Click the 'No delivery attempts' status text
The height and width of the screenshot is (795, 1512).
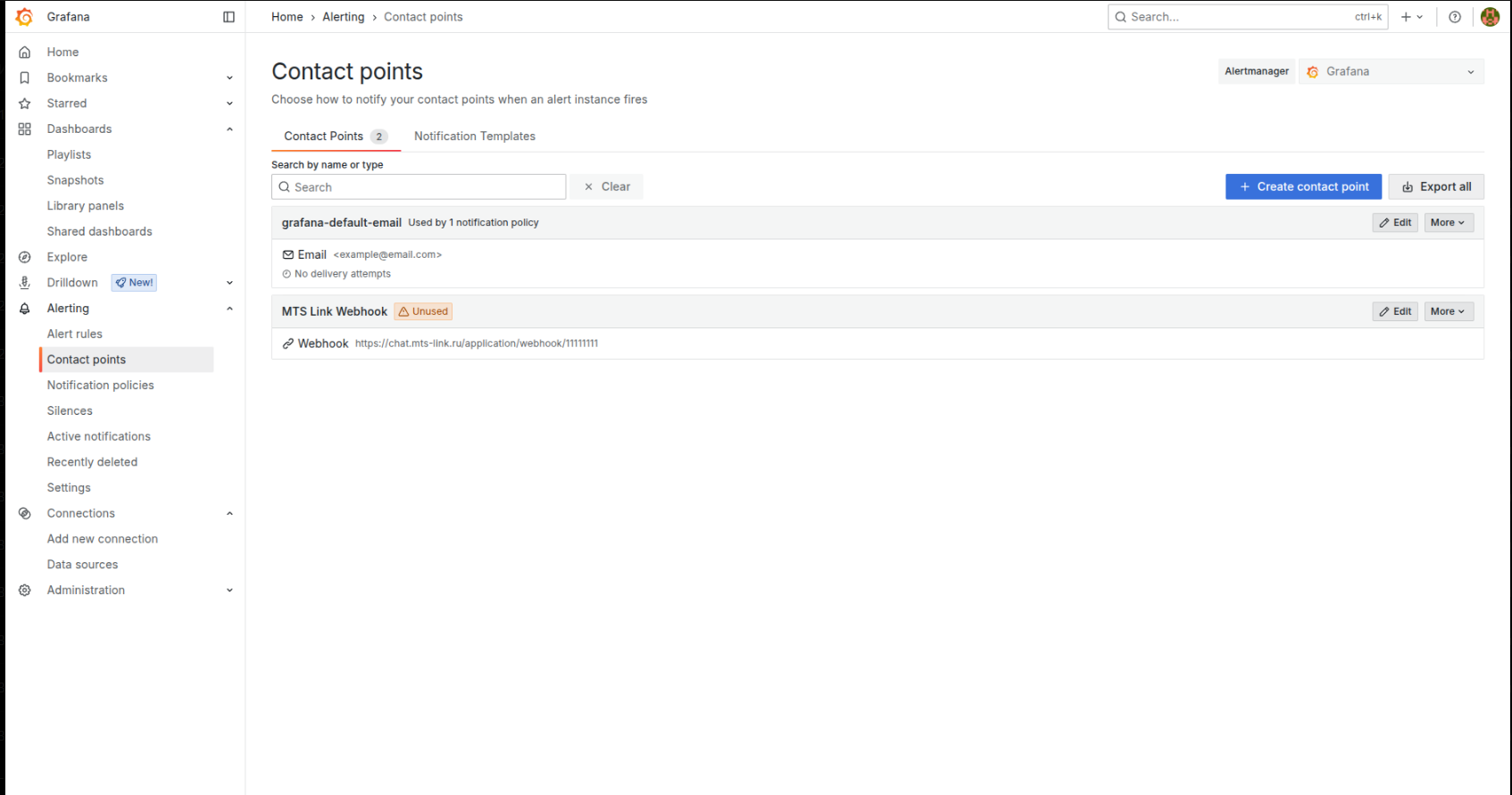(343, 274)
